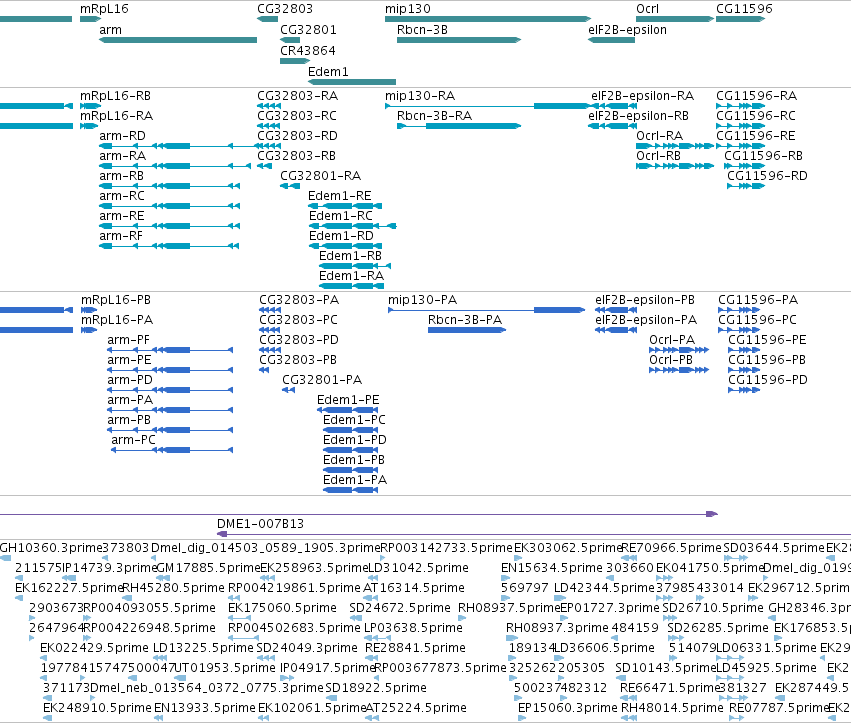This screenshot has width=851, height=723.
Task: Click the arm-RB transcript
Action: pos(169,186)
